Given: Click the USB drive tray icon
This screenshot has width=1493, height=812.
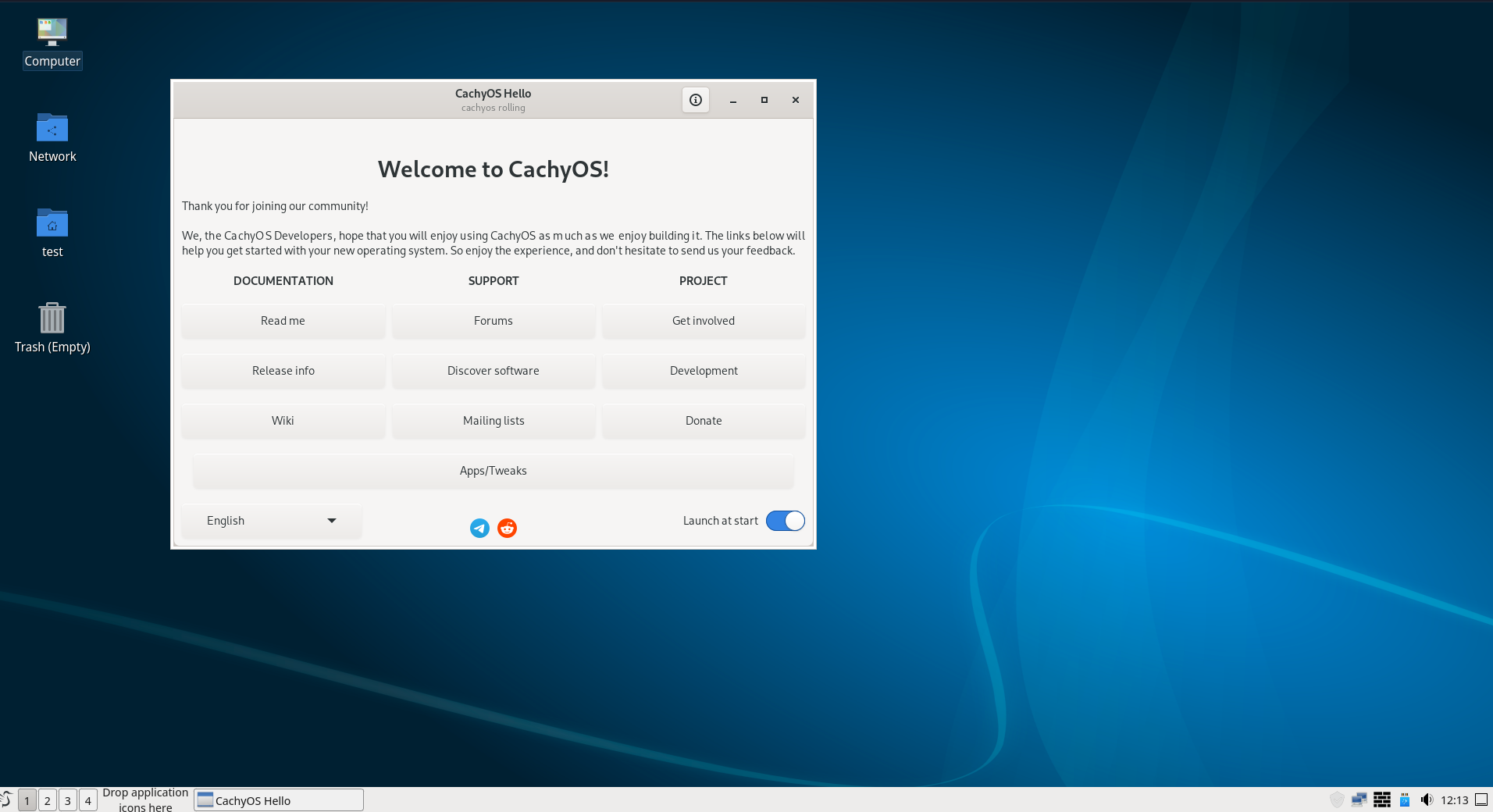Looking at the screenshot, I should point(1405,800).
